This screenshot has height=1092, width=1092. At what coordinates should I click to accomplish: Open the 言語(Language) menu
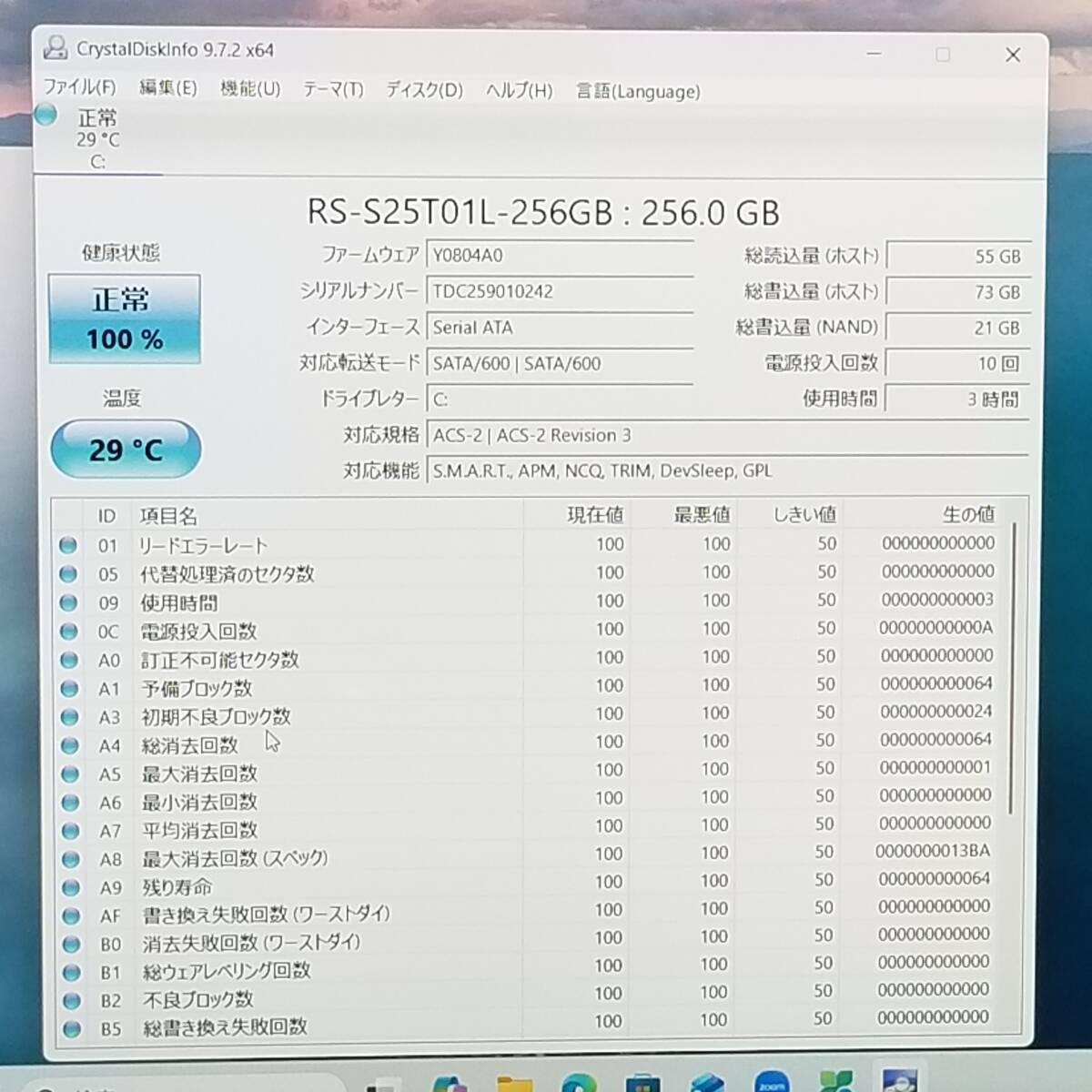pyautogui.click(x=638, y=91)
